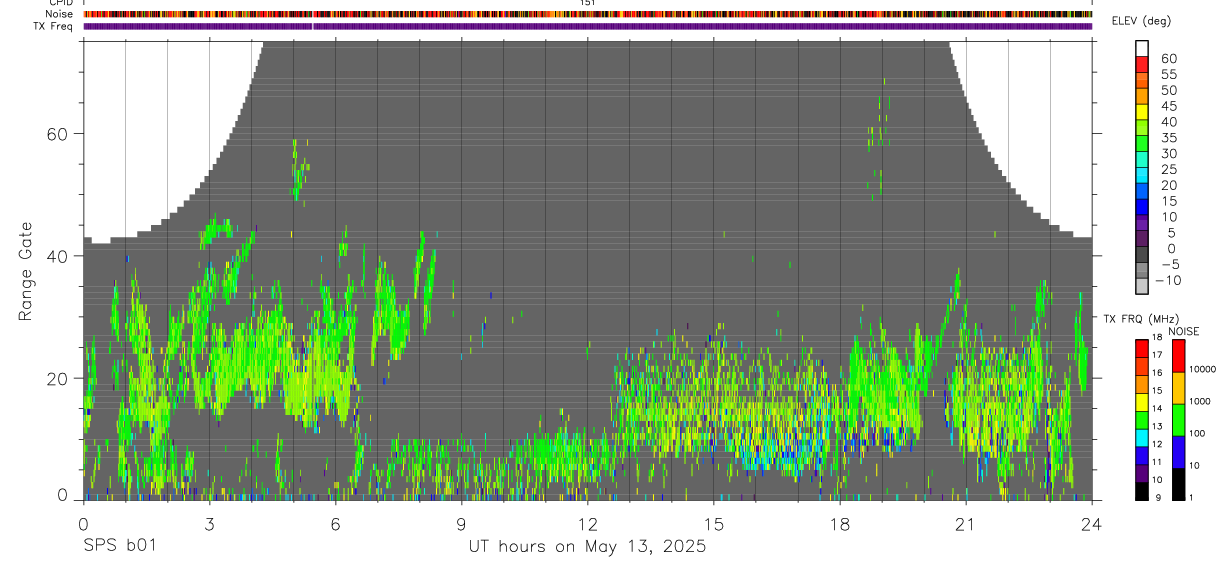Click the x-axis tick label "24"

tap(1091, 524)
